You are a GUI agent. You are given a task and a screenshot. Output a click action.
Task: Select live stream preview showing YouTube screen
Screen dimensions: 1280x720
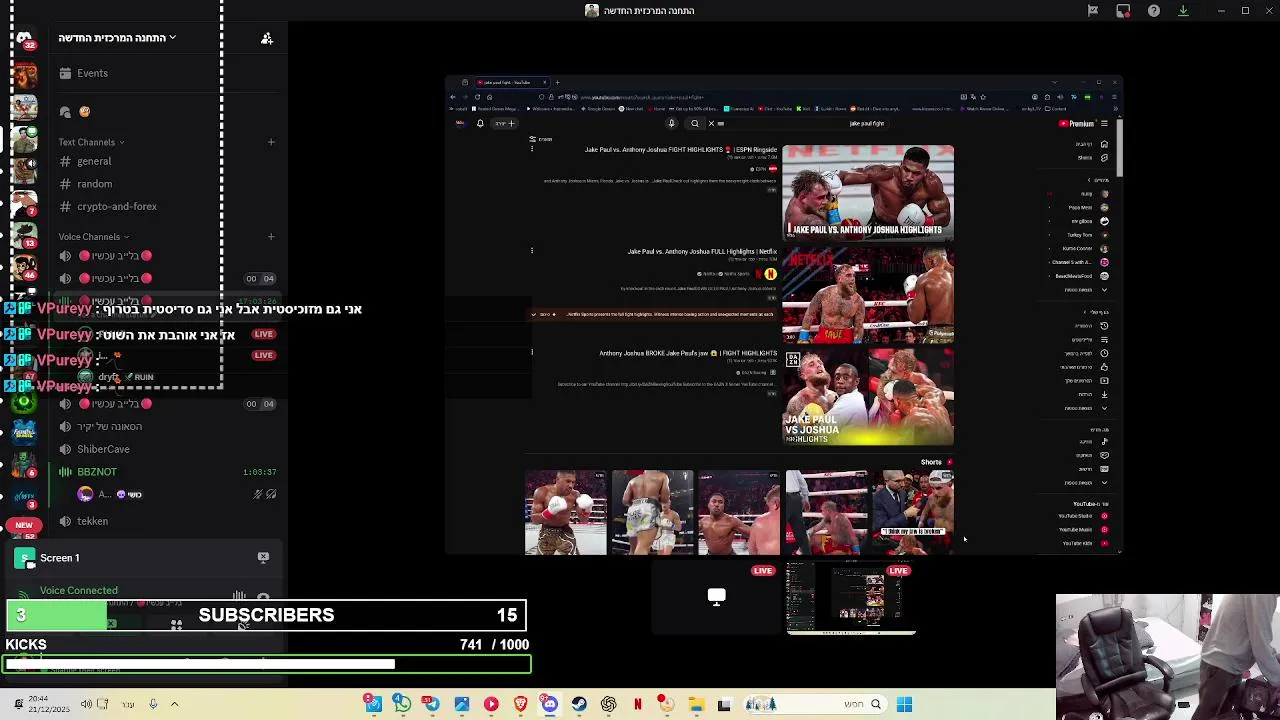pyautogui.click(x=851, y=598)
